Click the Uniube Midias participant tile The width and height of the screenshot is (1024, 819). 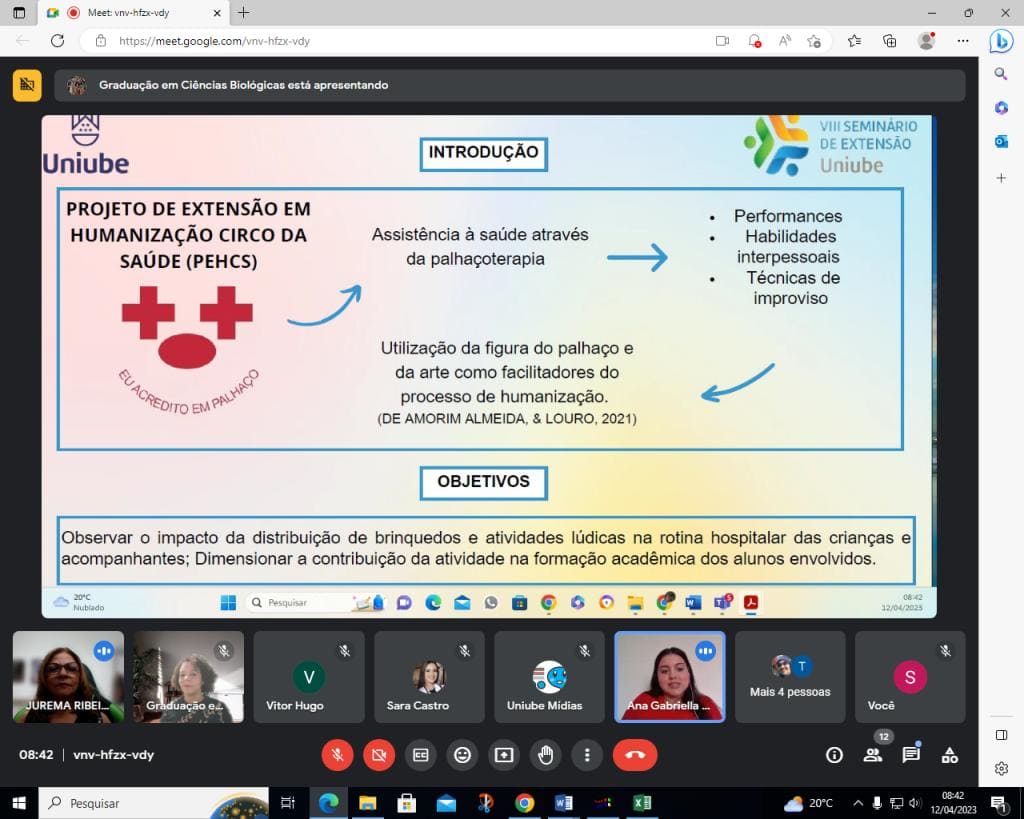(x=549, y=677)
